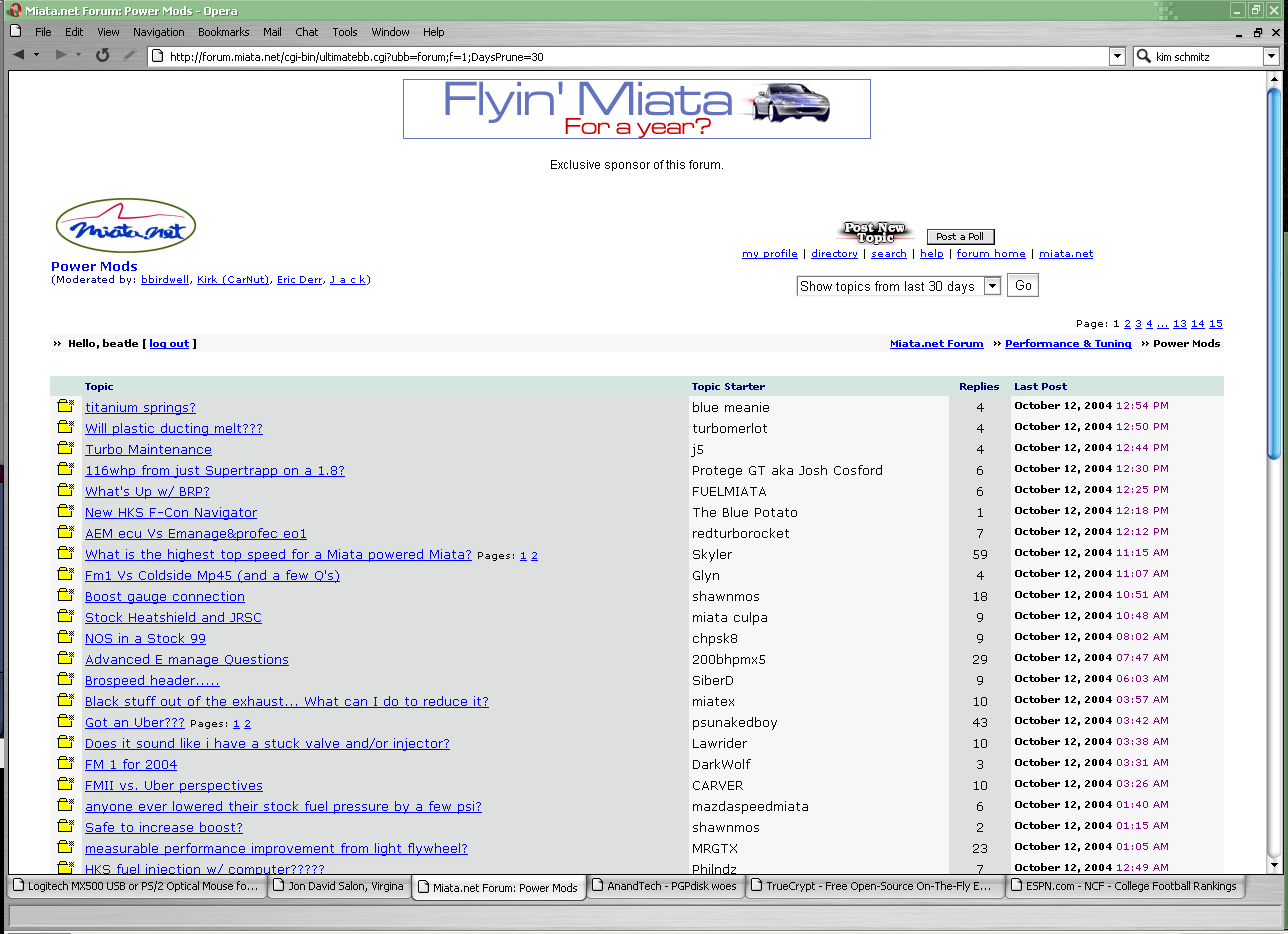Viewport: 1288px width, 934px height.
Task: Click the Flyin' Miata sponsor banner
Action: coord(637,109)
